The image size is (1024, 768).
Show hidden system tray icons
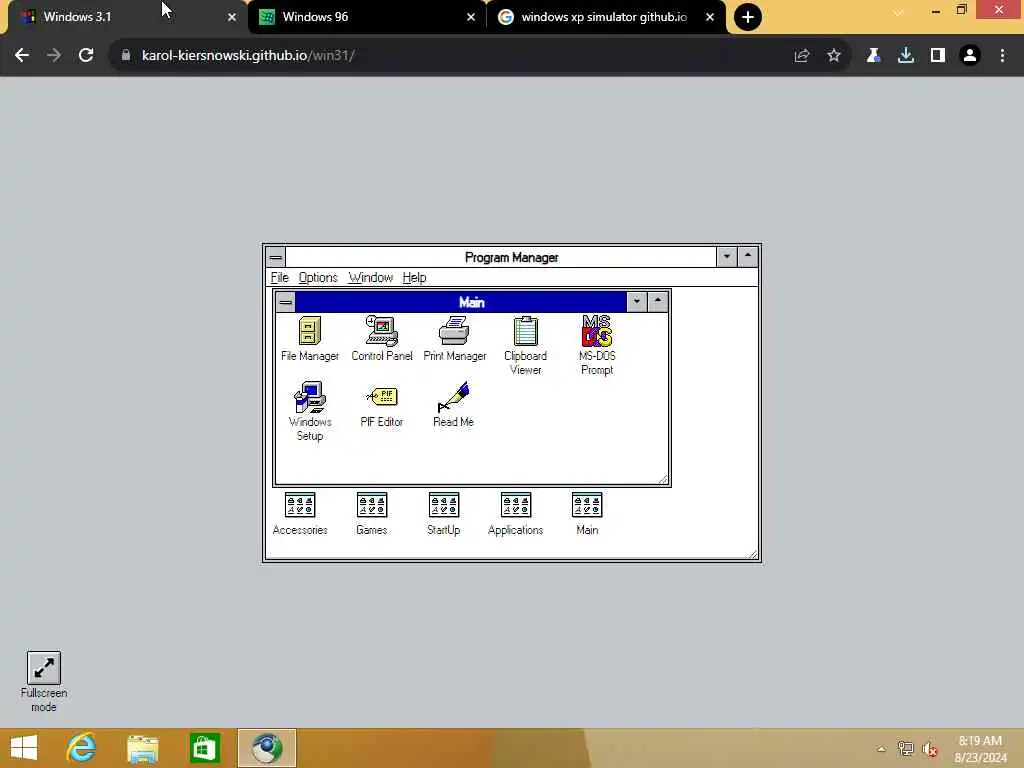tap(882, 749)
